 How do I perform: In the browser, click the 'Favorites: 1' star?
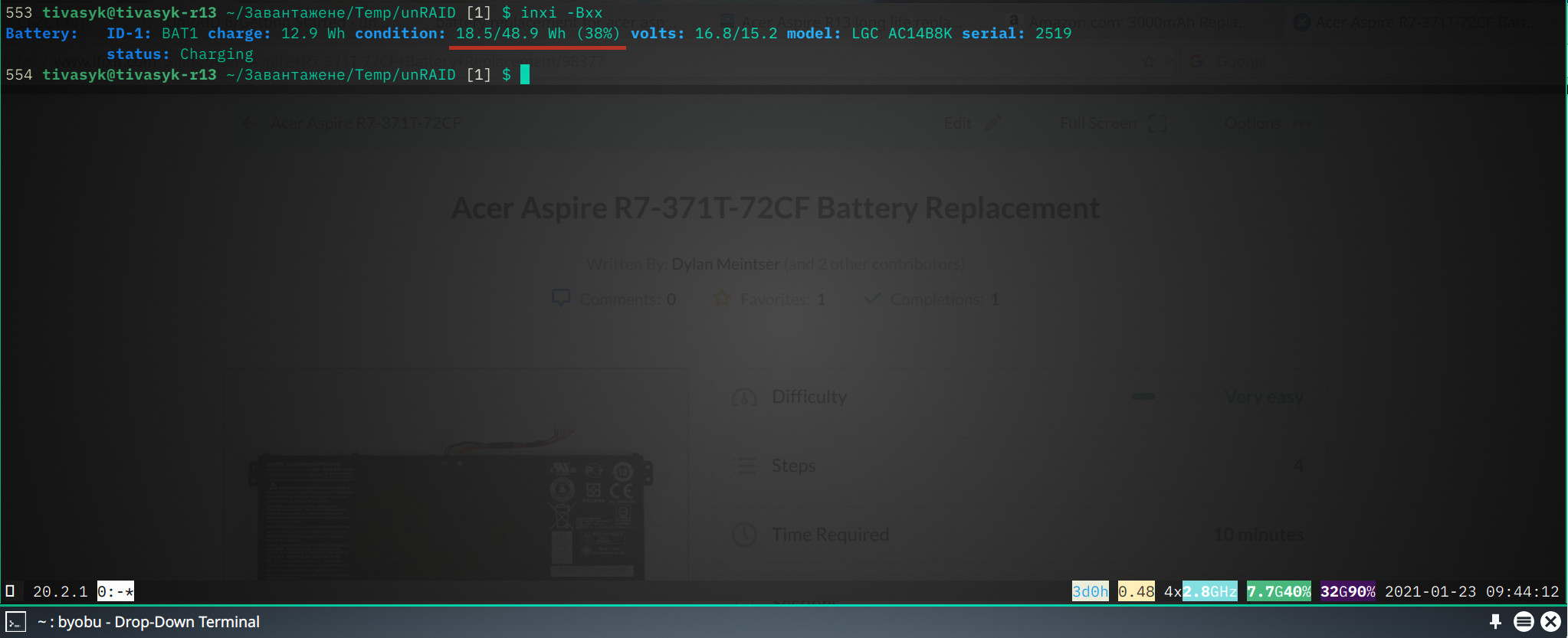pos(722,299)
